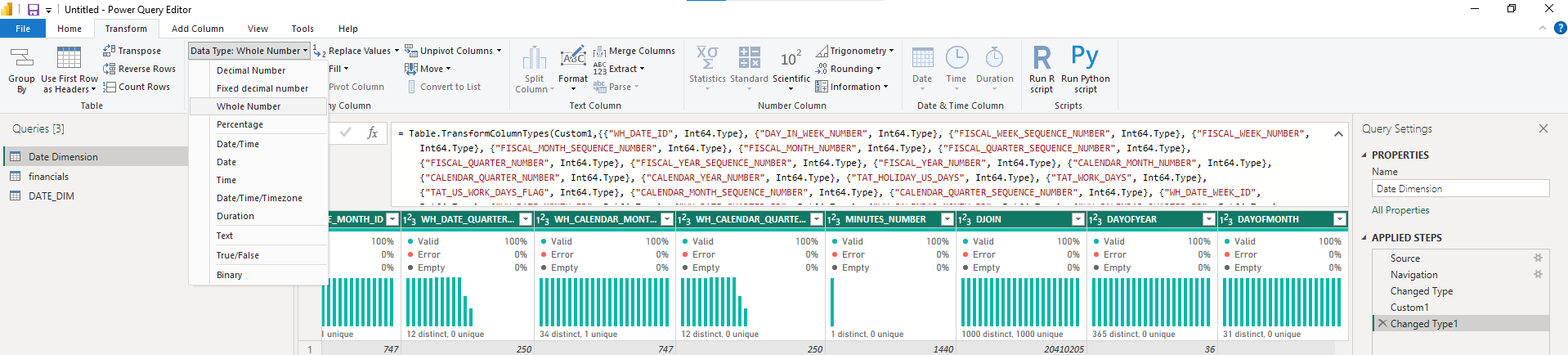Click the data type icon of DJOIN column

click(964, 219)
